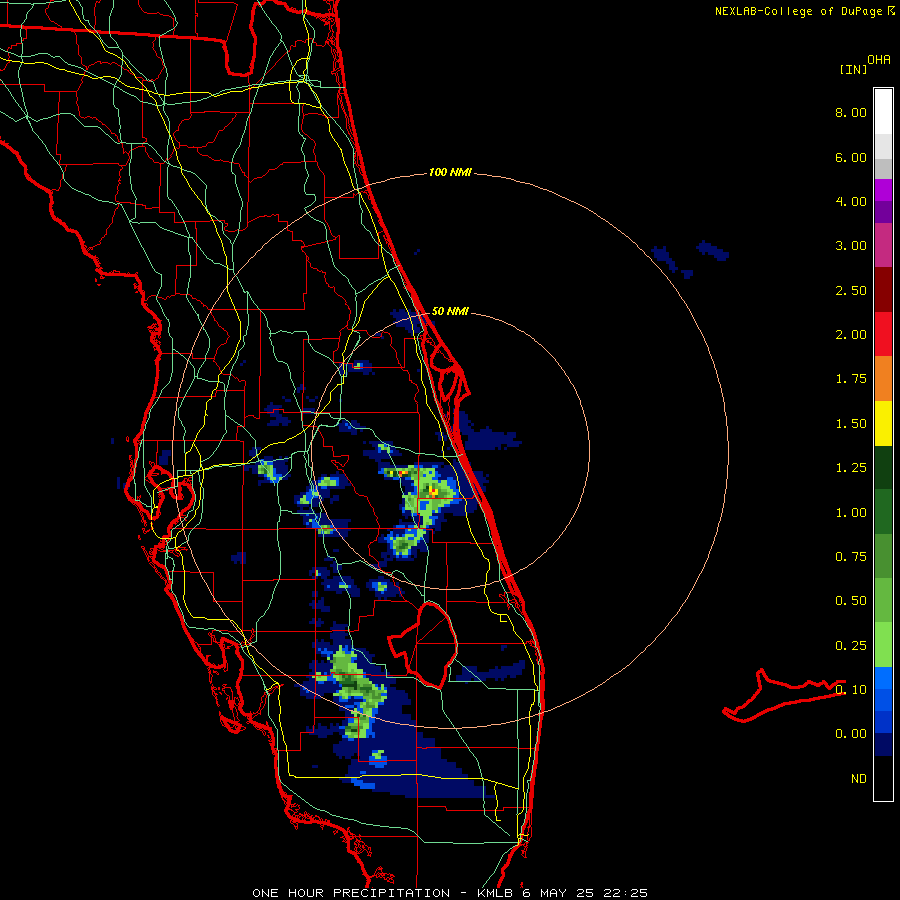
Task: Click the 0.10 legend value
Action: (x=851, y=690)
